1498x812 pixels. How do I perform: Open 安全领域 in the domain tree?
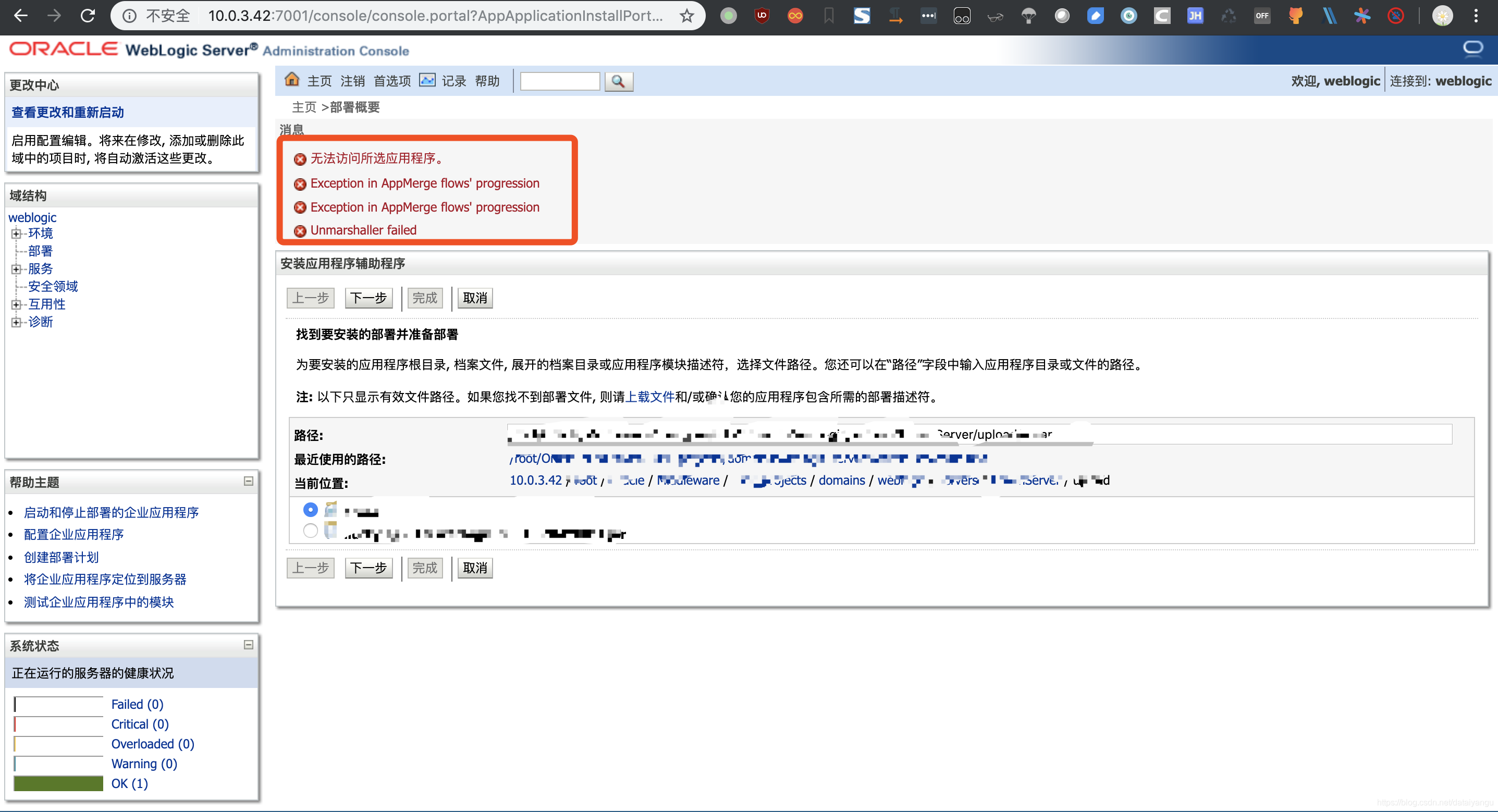53,287
